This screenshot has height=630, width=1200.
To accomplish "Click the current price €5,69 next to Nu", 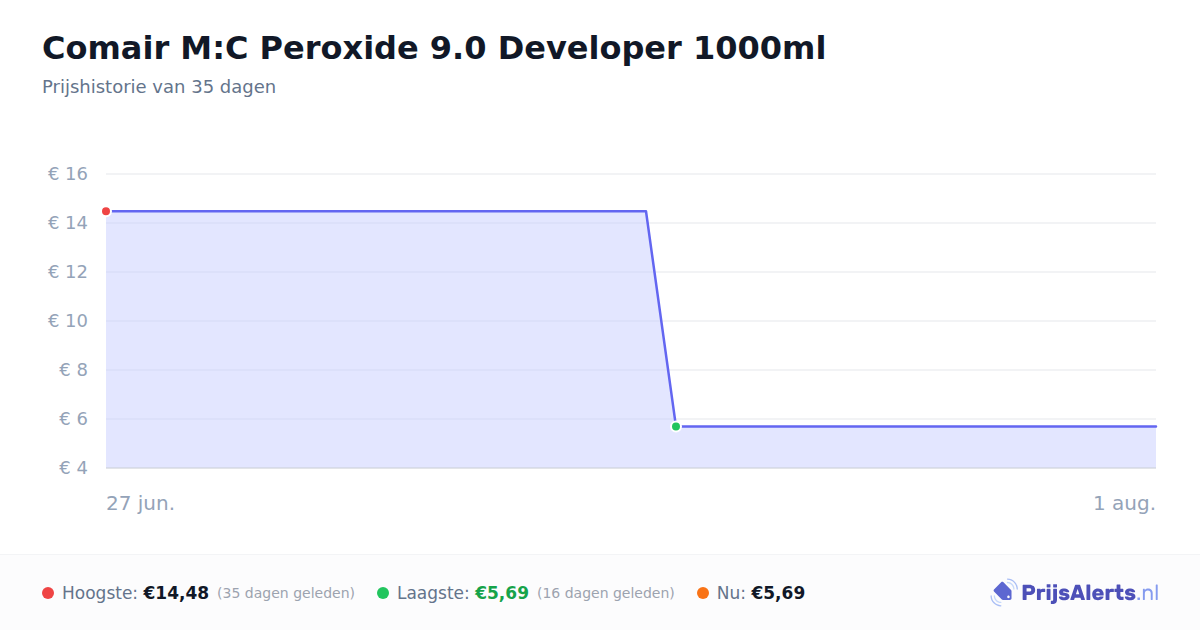I will 778,593.
